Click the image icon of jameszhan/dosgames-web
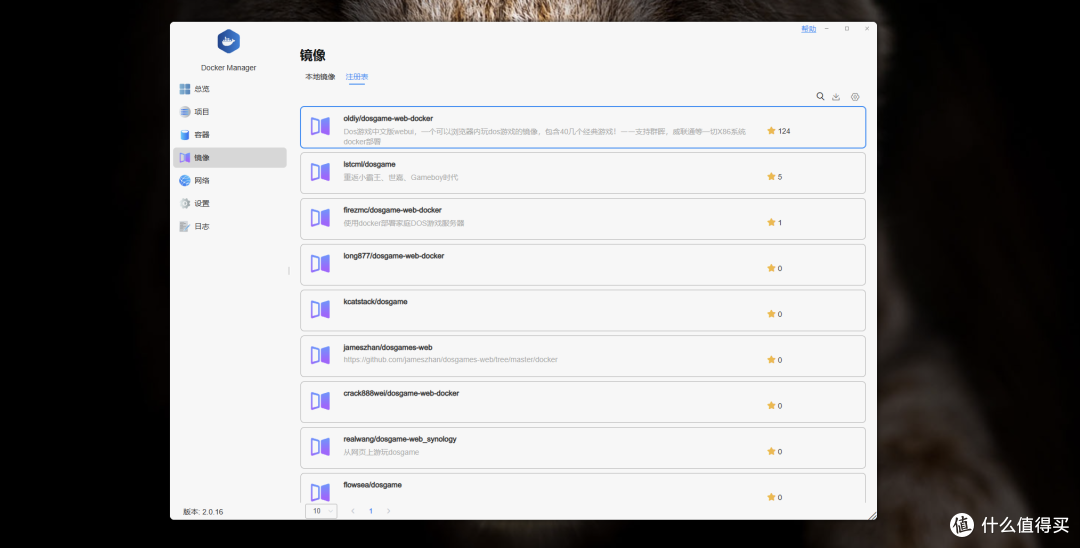 click(320, 355)
